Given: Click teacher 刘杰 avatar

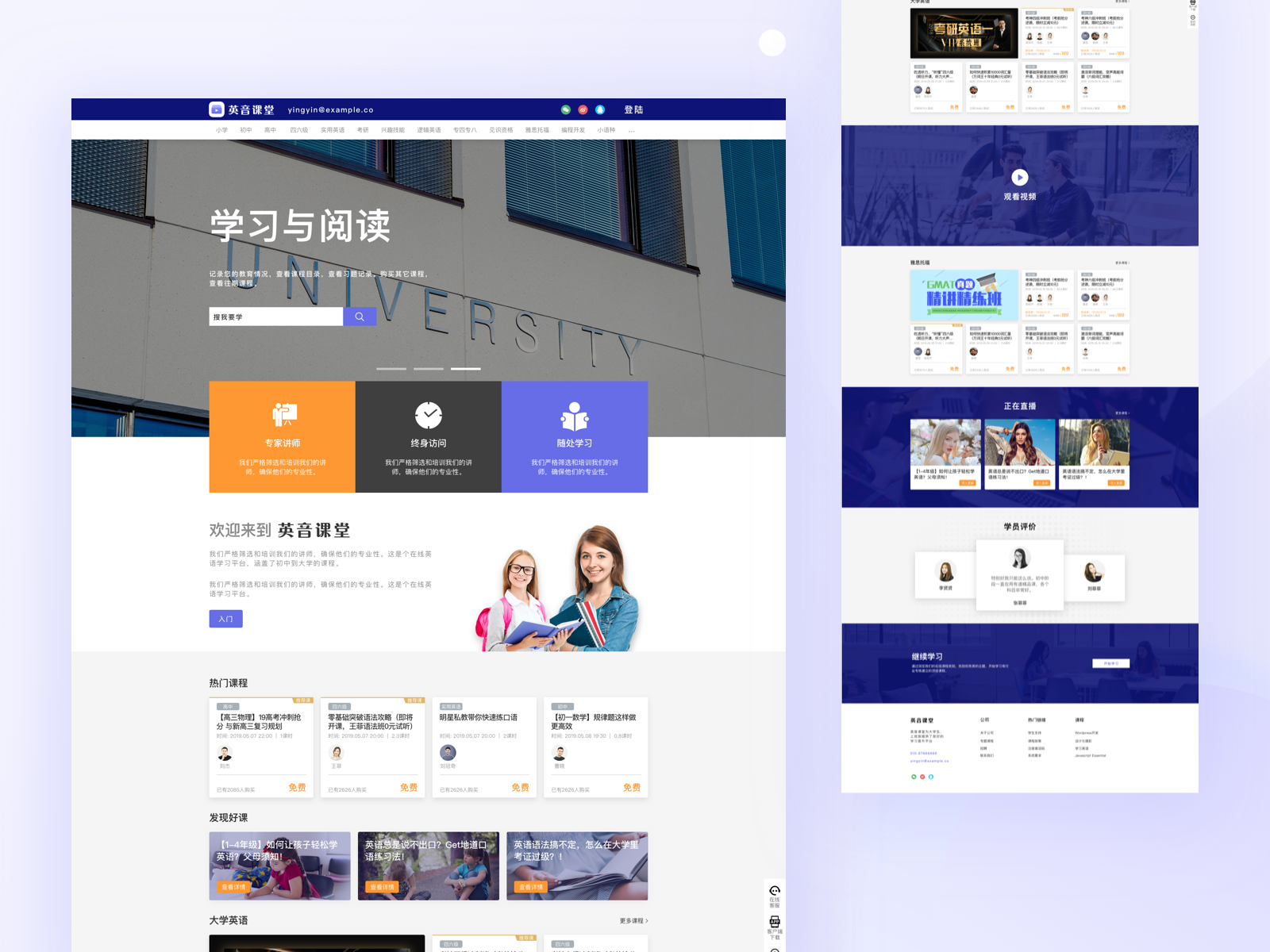Looking at the screenshot, I should pos(225,753).
